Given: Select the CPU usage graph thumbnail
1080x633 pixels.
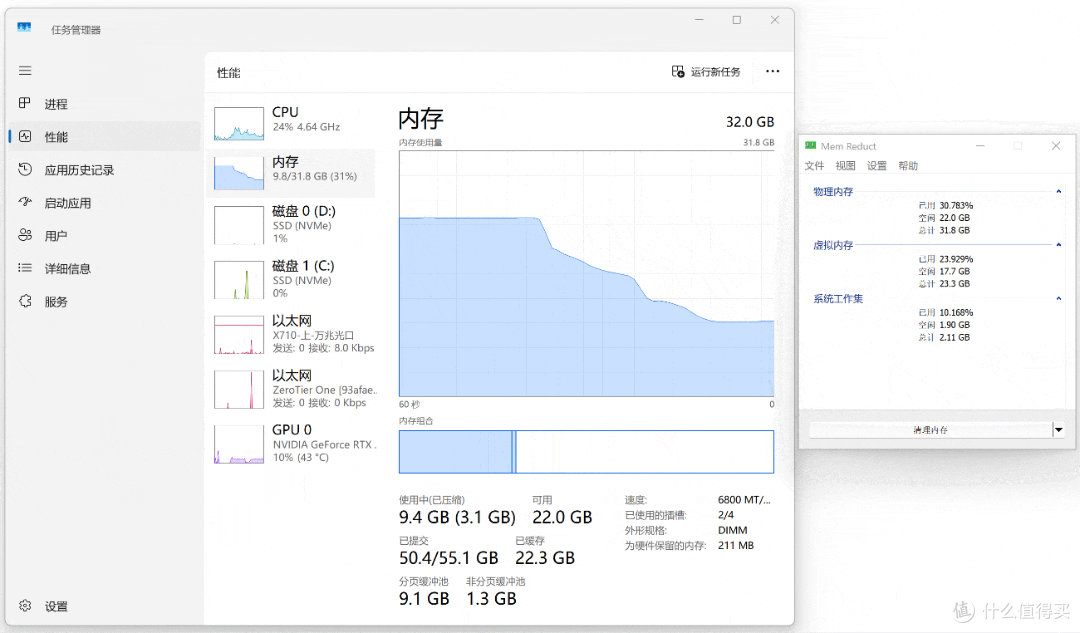Looking at the screenshot, I should tap(238, 124).
